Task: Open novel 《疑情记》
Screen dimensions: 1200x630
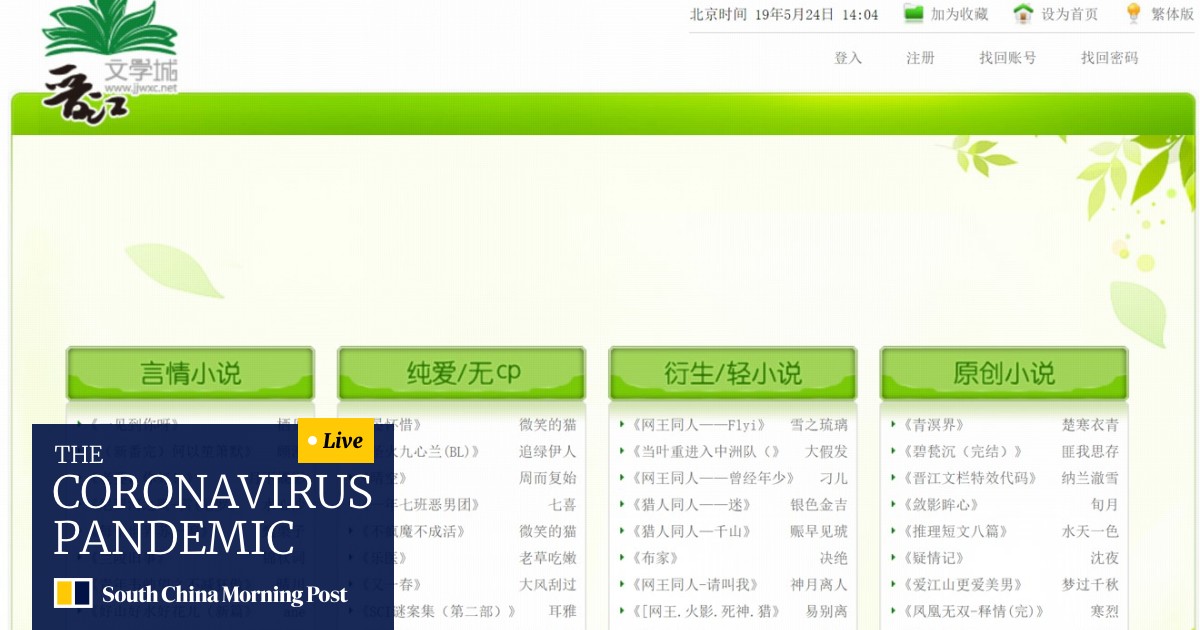Action: coord(933,558)
